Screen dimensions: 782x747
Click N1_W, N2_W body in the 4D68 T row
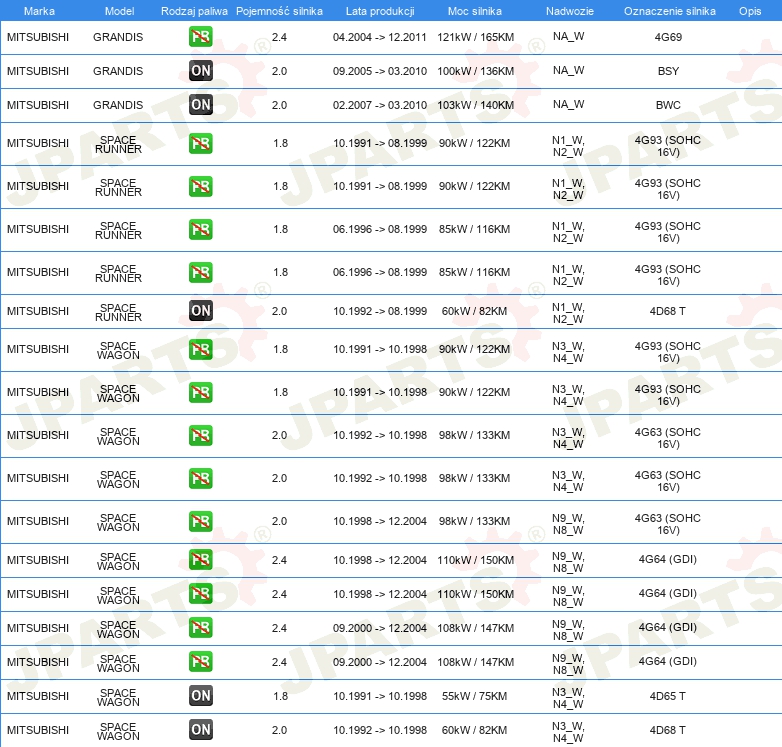pyautogui.click(x=568, y=313)
